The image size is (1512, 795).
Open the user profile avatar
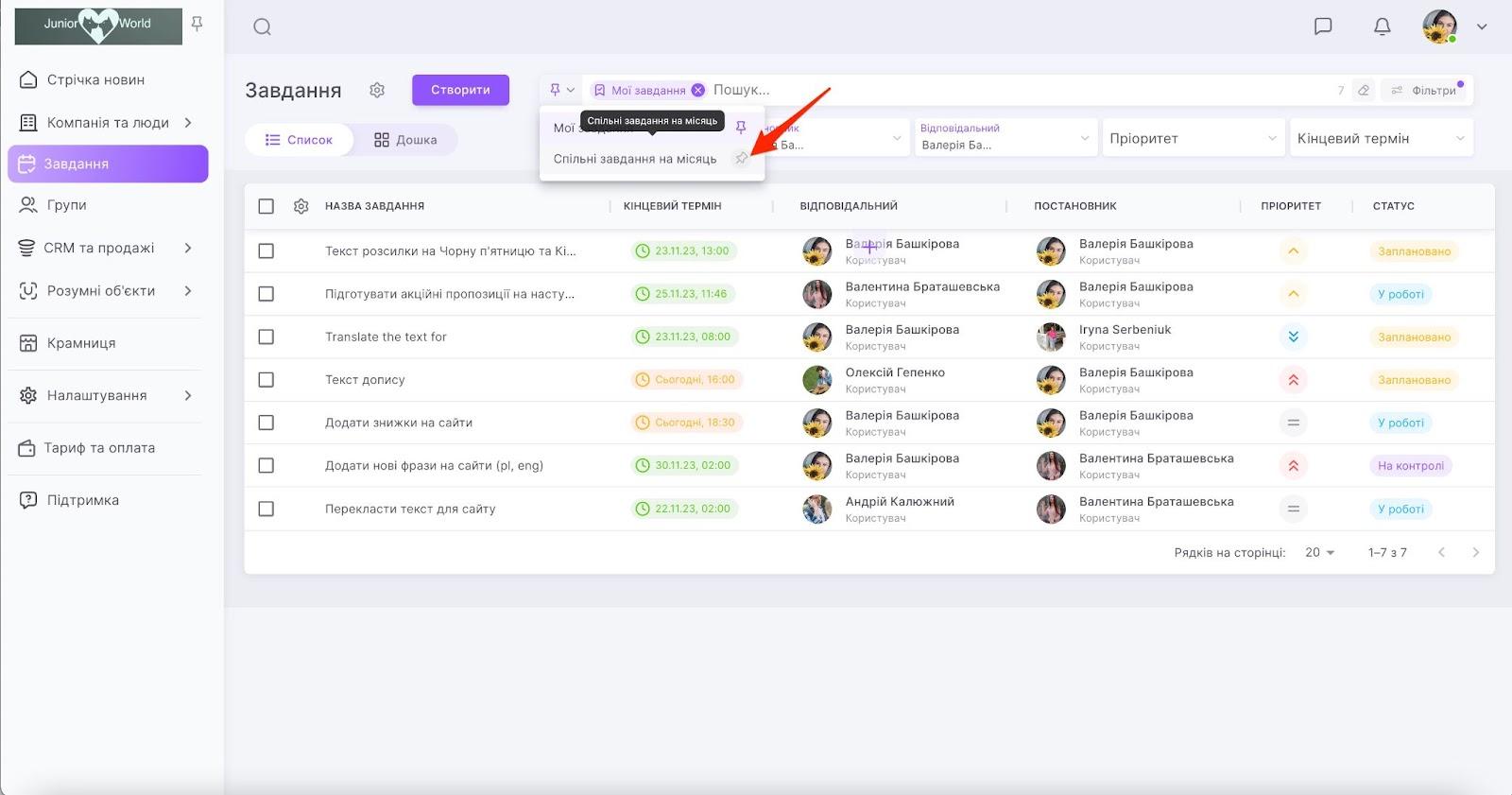1439,26
